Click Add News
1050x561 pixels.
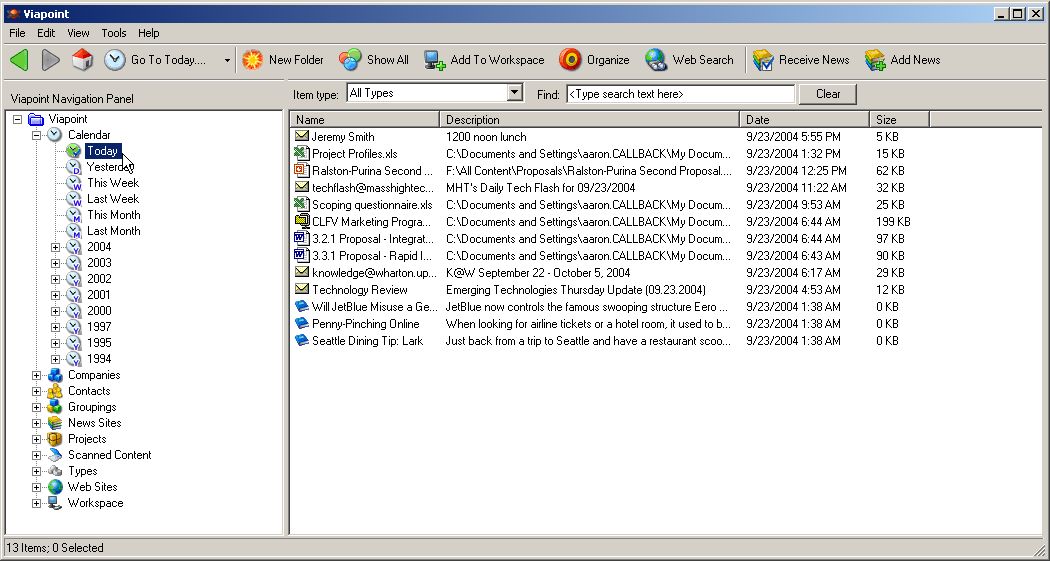pos(902,60)
